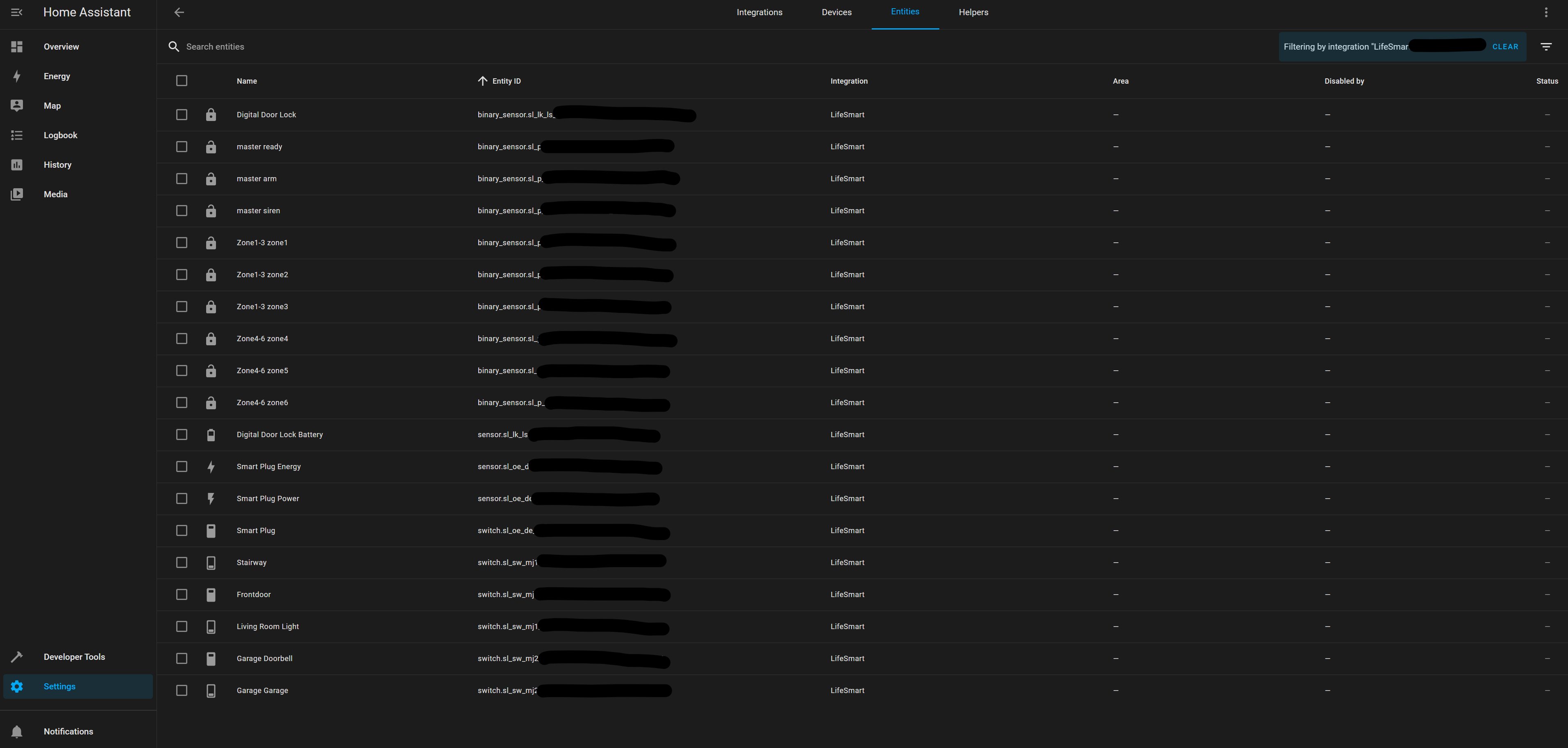Collapse the sidebar with hamburger menu icon
This screenshot has height=748, width=1568.
point(16,12)
